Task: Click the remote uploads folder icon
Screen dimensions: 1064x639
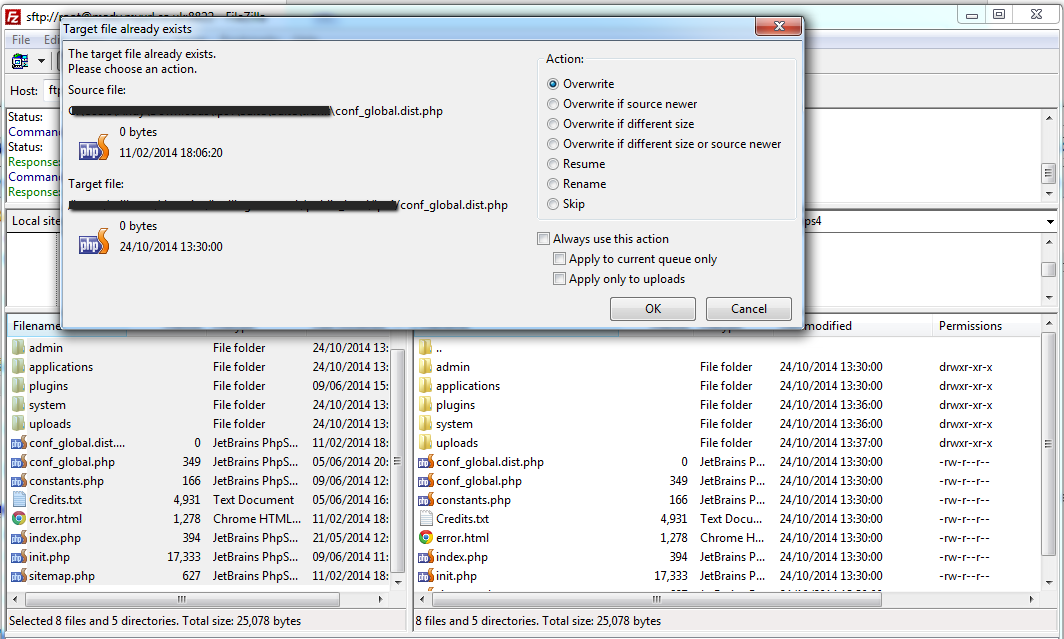Action: point(426,443)
